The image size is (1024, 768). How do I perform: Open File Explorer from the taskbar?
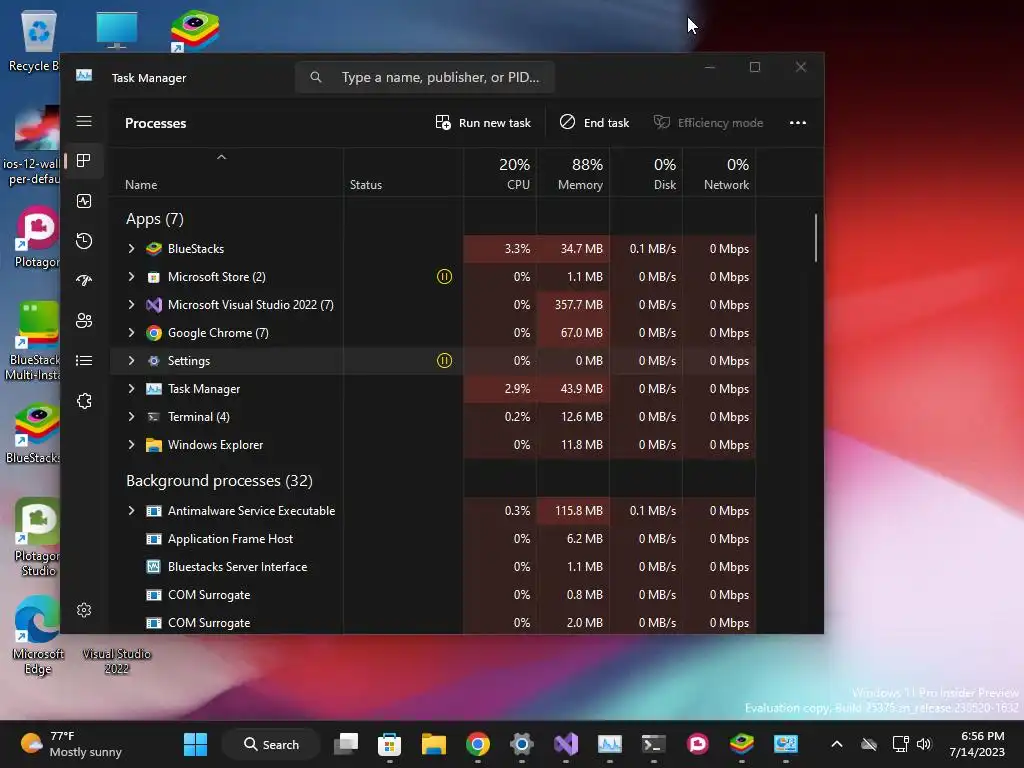tap(434, 744)
